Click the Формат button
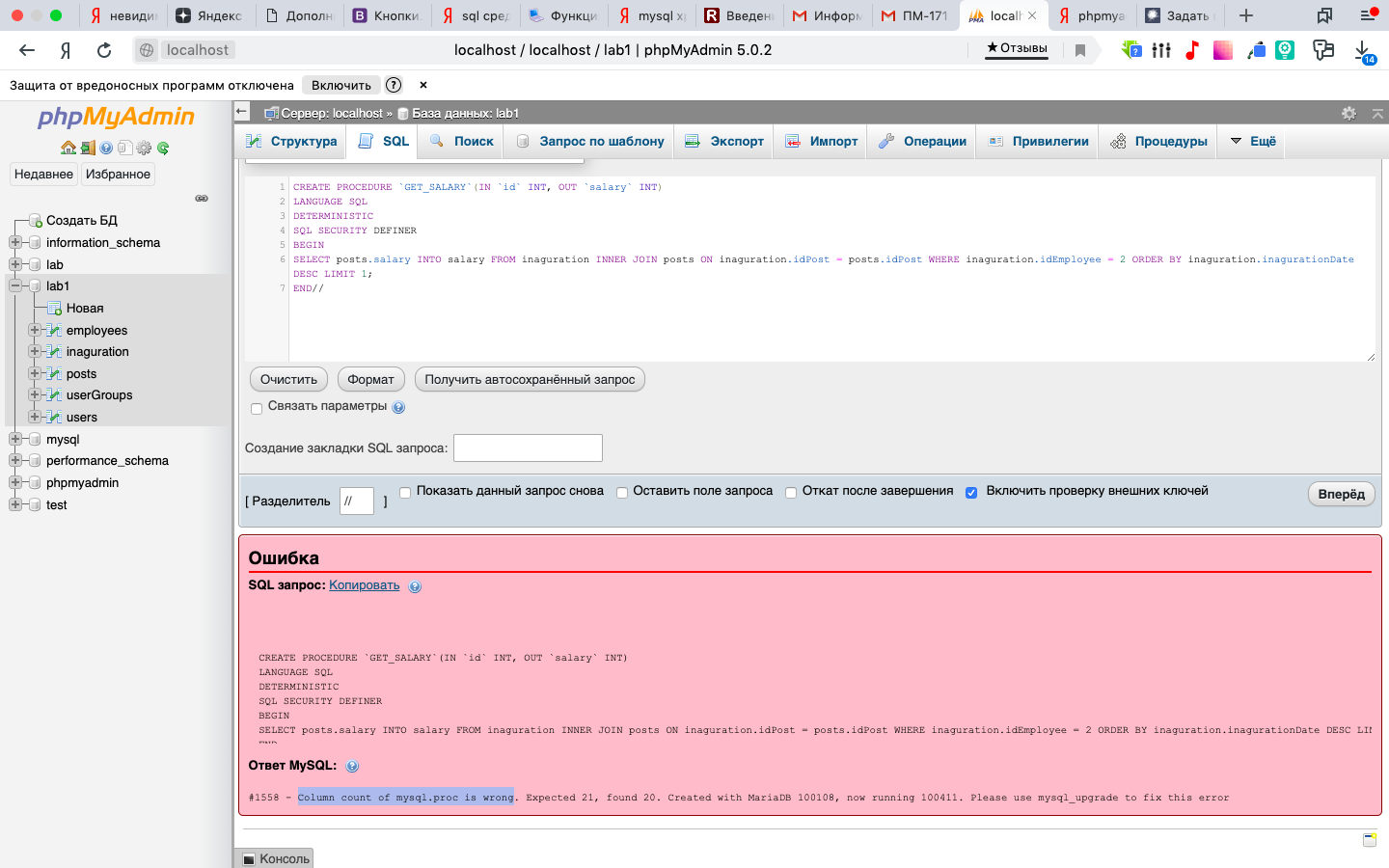 coord(370,379)
